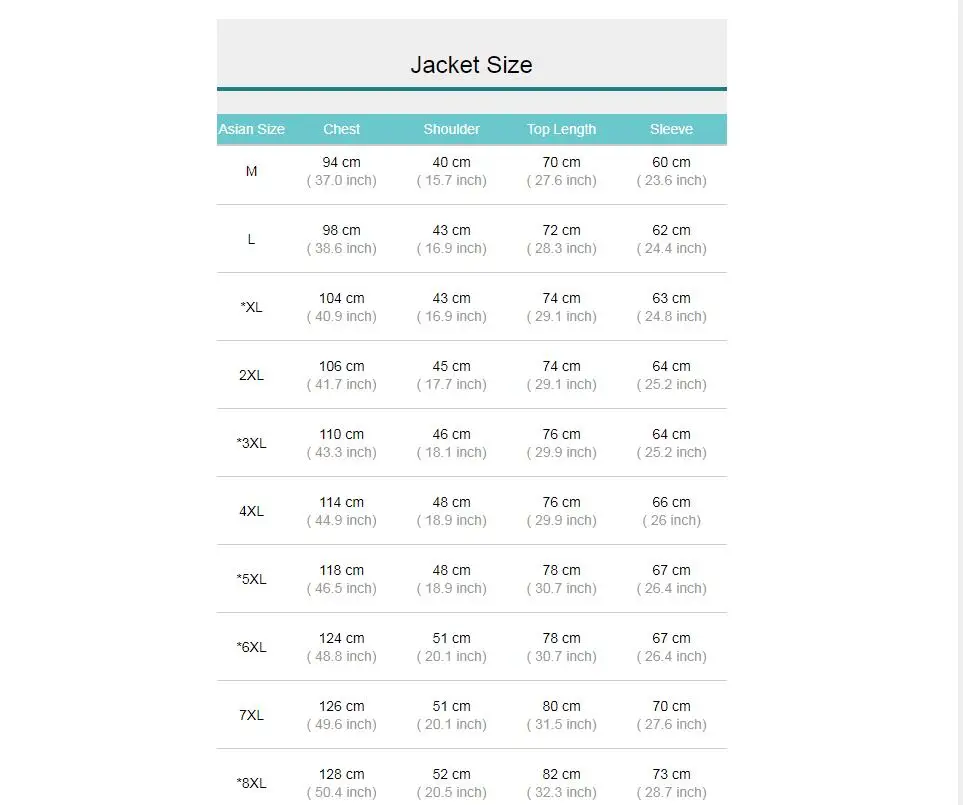Select the Sleeve column header
The image size is (963, 805).
[671, 129]
